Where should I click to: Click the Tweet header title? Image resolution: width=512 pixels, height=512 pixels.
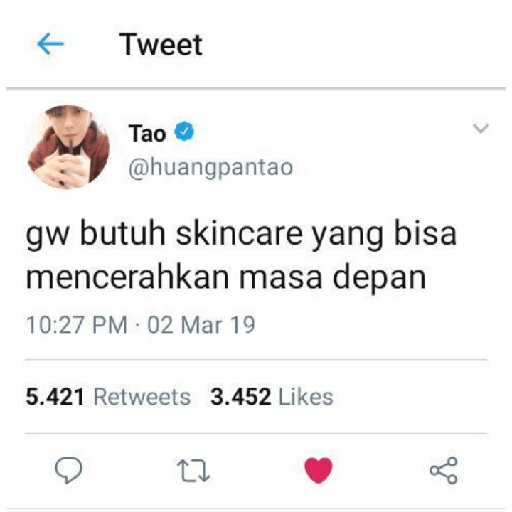[161, 44]
